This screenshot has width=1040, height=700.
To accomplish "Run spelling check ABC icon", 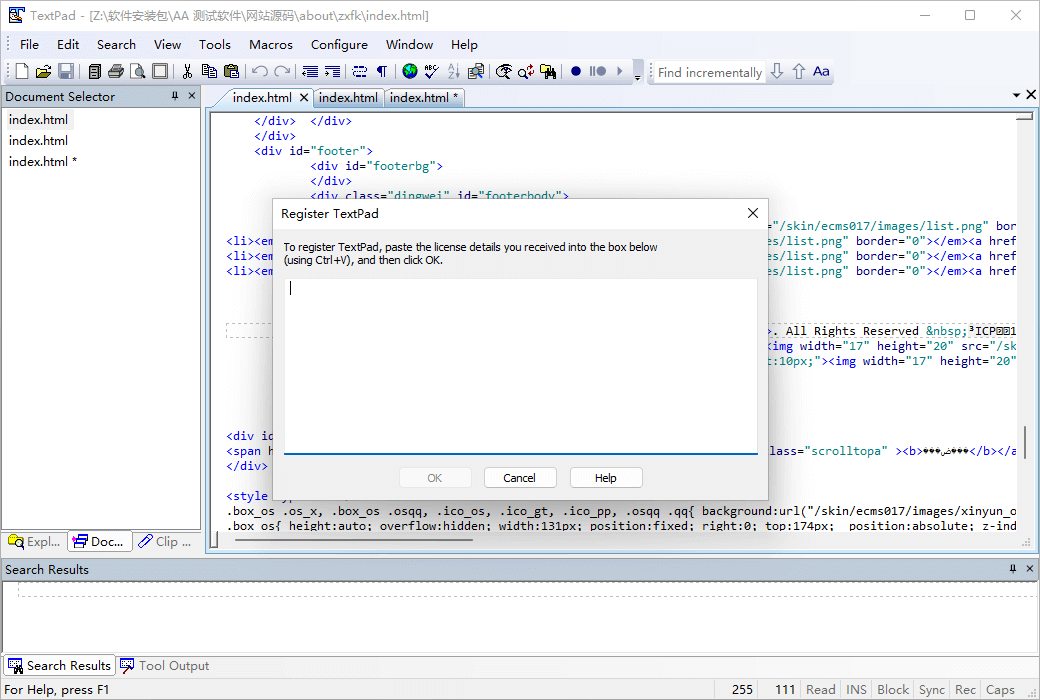I will click(432, 71).
